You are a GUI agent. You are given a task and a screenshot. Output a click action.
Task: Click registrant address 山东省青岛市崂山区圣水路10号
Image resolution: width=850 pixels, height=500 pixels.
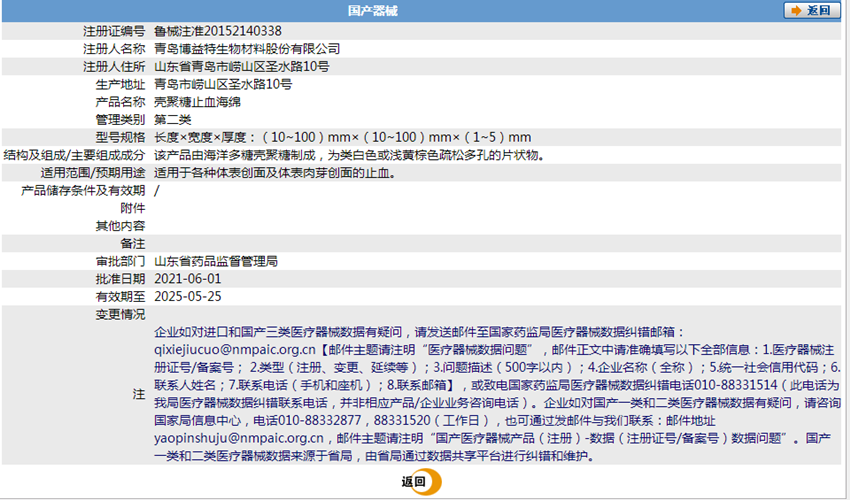242,67
